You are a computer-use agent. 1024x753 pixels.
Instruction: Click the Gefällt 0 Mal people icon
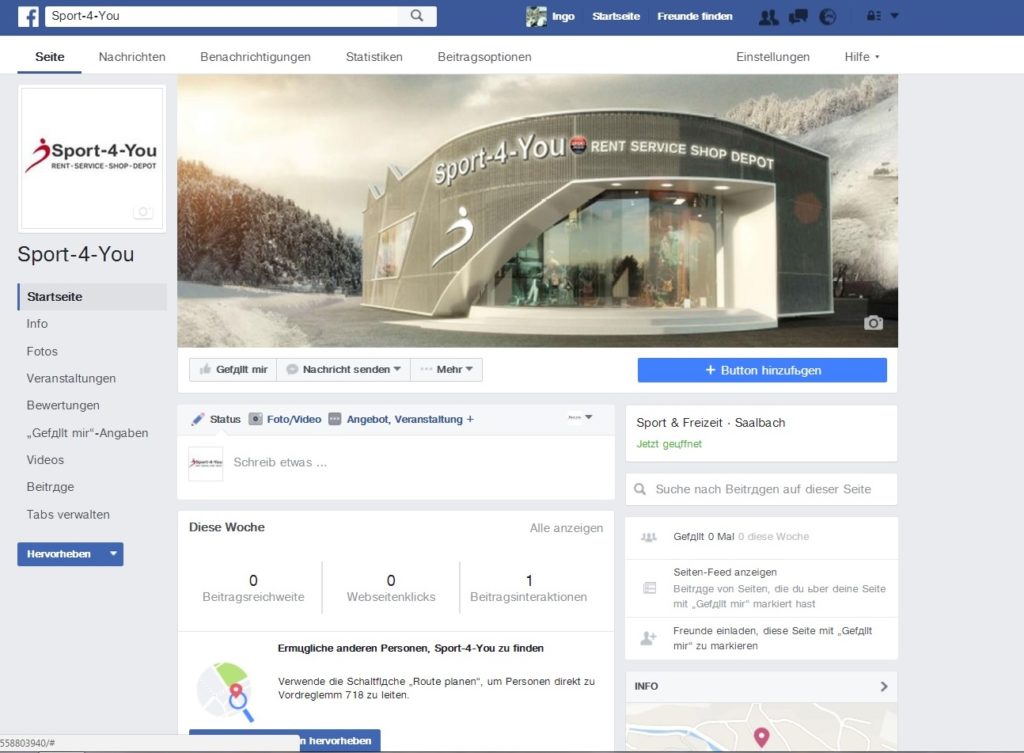(648, 537)
